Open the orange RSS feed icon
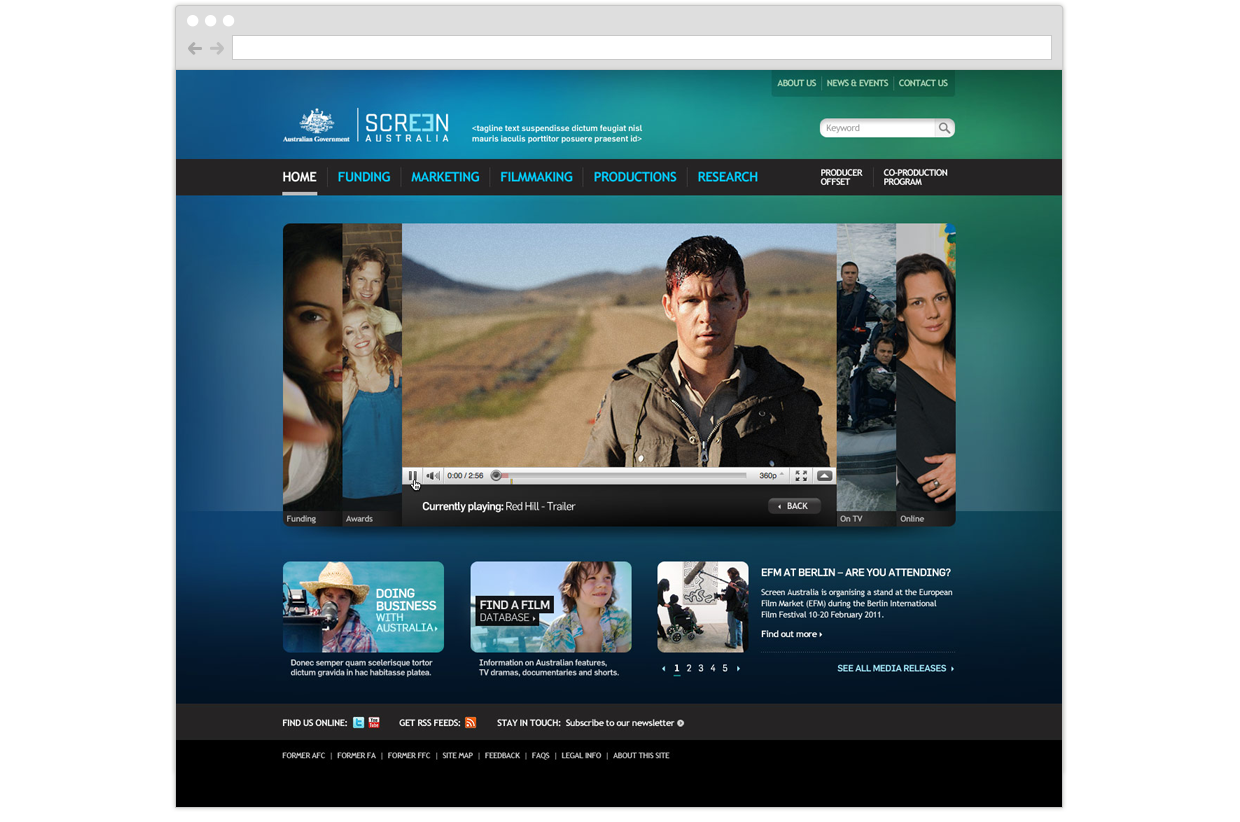The width and height of the screenshot is (1240, 822). point(470,723)
